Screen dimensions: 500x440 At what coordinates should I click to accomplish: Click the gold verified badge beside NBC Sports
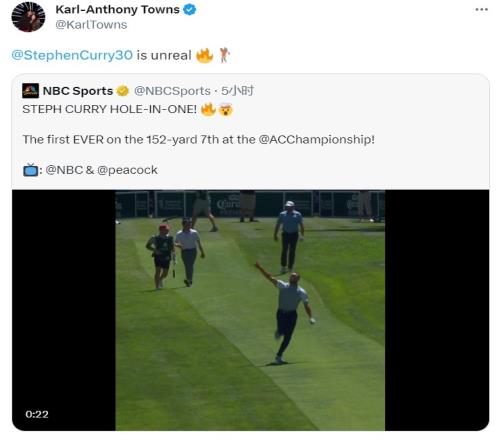point(123,91)
